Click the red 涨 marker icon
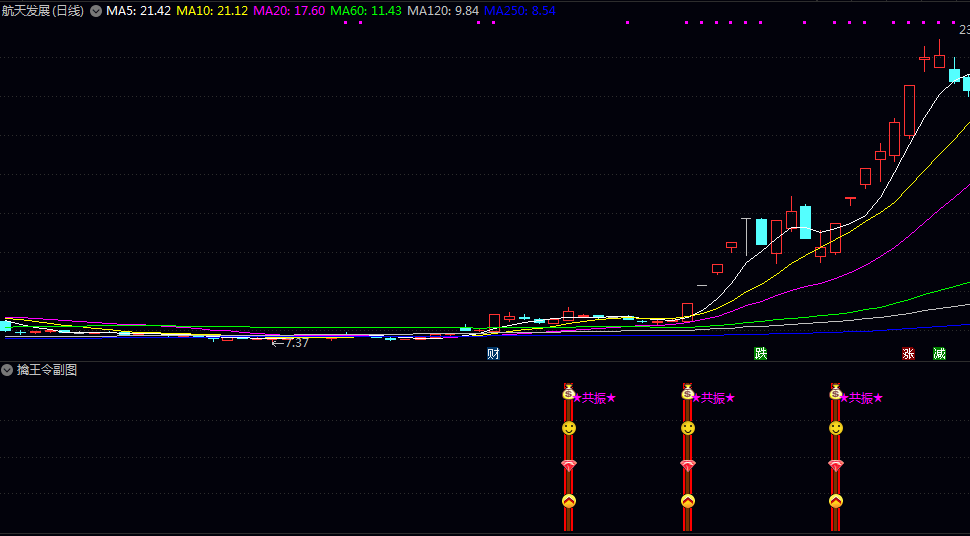Image resolution: width=970 pixels, height=536 pixels. [909, 354]
